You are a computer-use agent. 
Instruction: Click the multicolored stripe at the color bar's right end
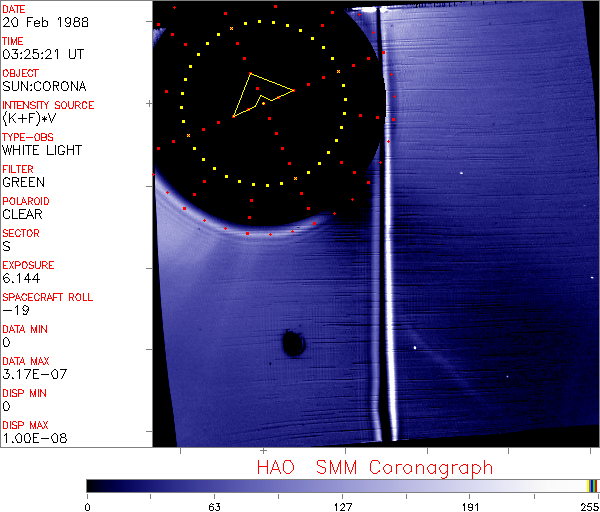[593, 485]
